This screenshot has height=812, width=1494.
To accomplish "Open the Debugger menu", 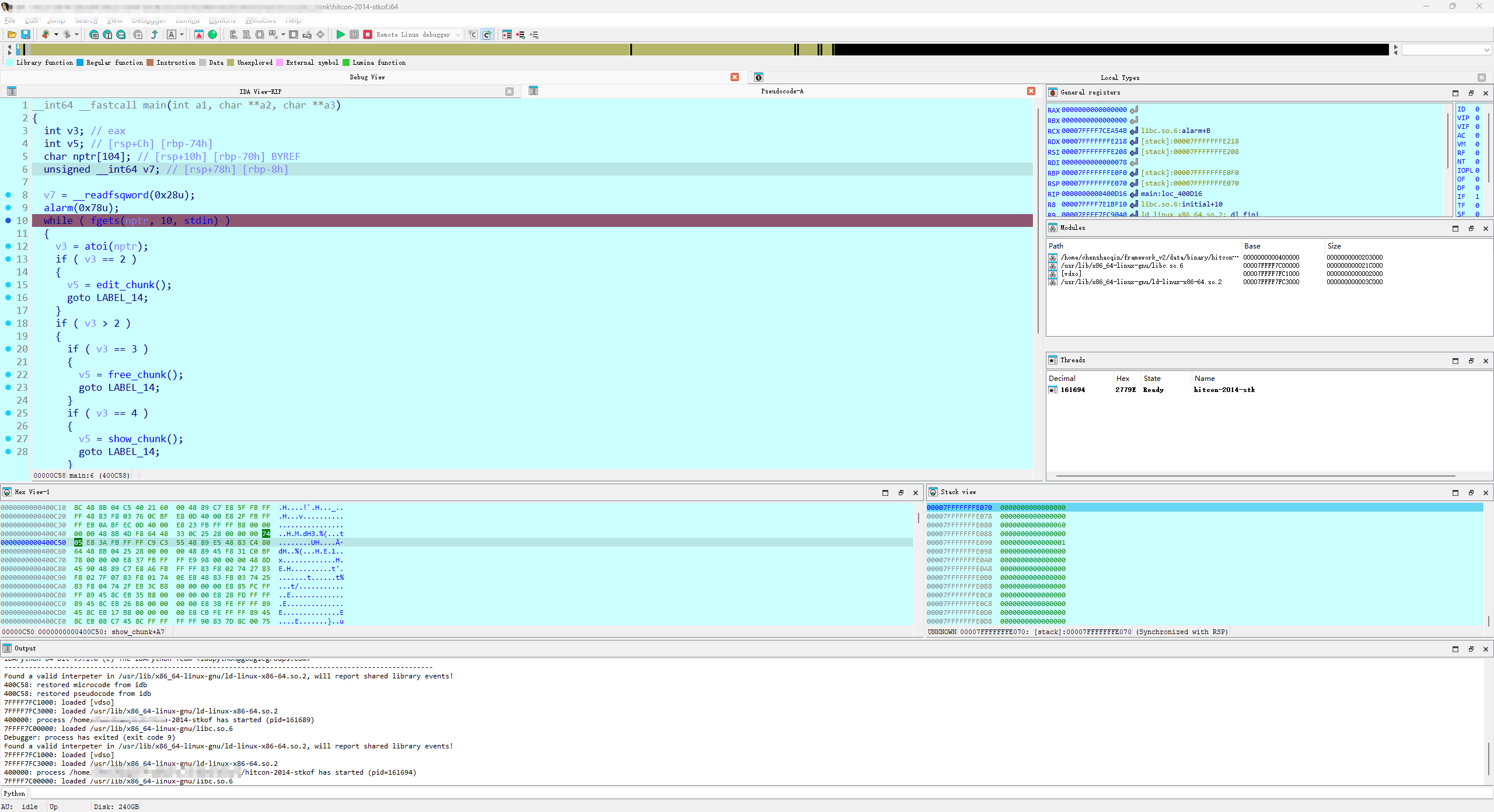I will (149, 21).
